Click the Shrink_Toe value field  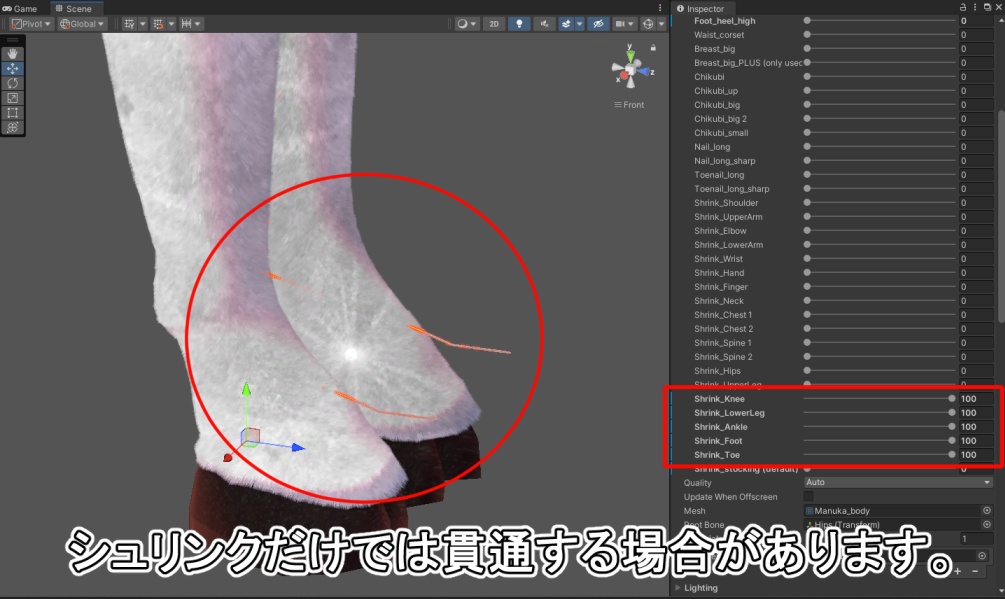click(x=976, y=455)
